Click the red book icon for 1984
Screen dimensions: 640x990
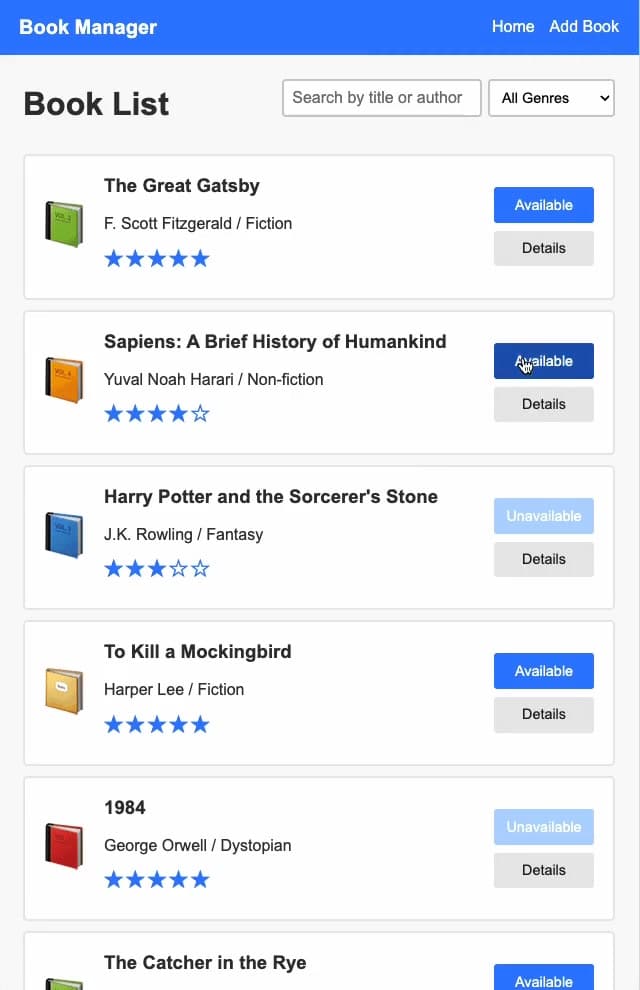64,846
